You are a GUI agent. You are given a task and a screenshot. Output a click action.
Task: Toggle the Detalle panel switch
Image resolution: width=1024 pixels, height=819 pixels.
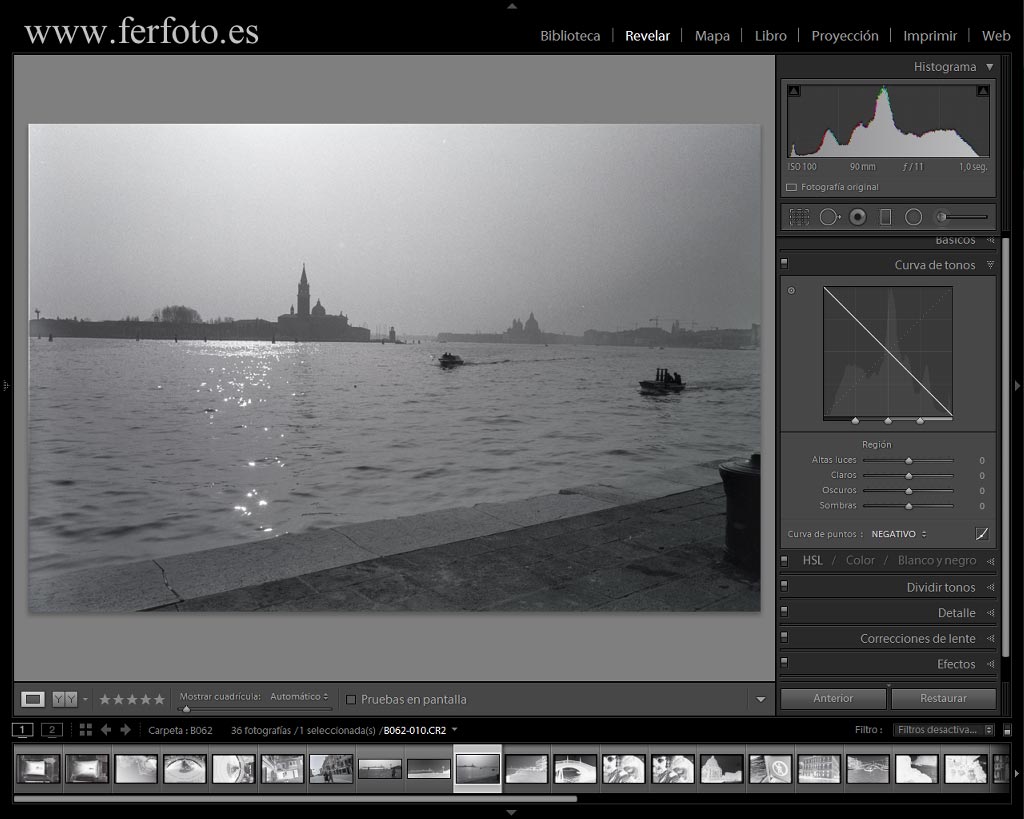(784, 612)
